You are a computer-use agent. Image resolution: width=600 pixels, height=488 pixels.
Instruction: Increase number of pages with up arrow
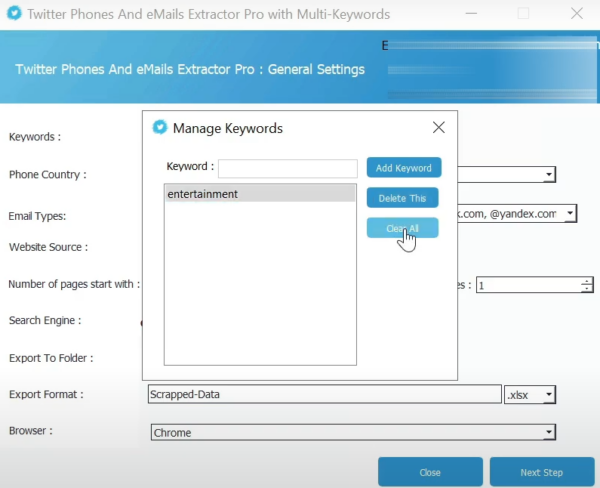[x=586, y=281]
